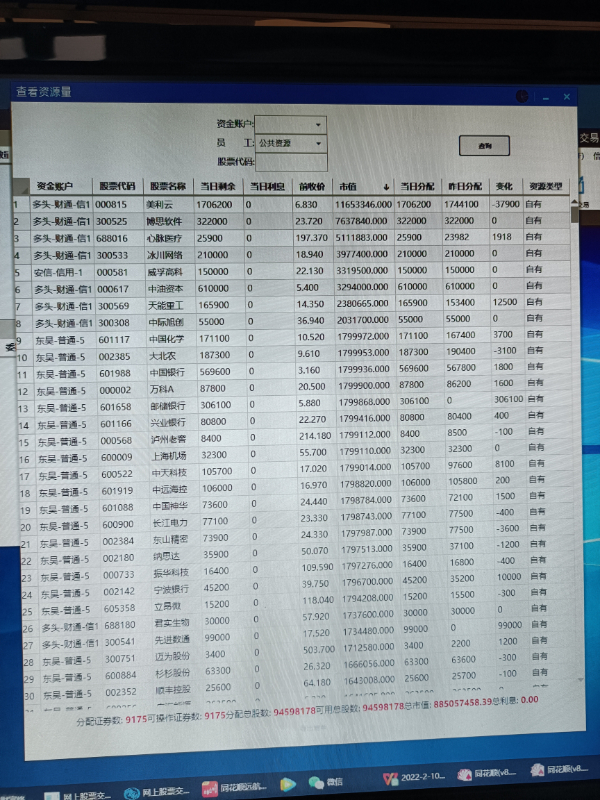This screenshot has width=600, height=800.
Task: Open the colorful play-arrow taskbar icon
Action: click(x=288, y=784)
